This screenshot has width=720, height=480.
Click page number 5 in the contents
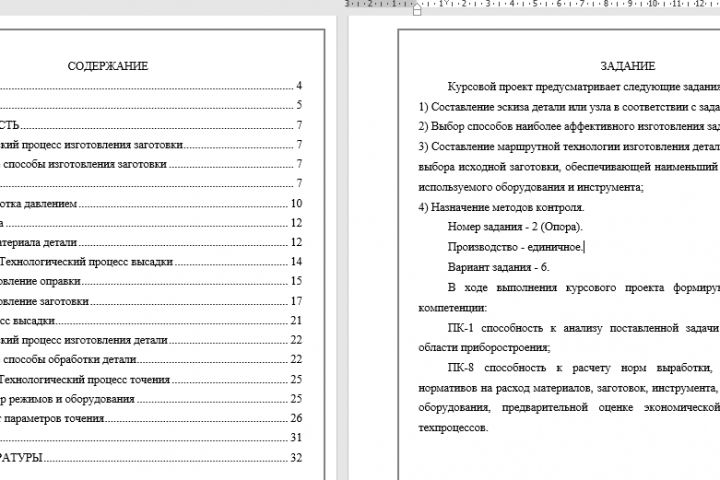click(299, 105)
